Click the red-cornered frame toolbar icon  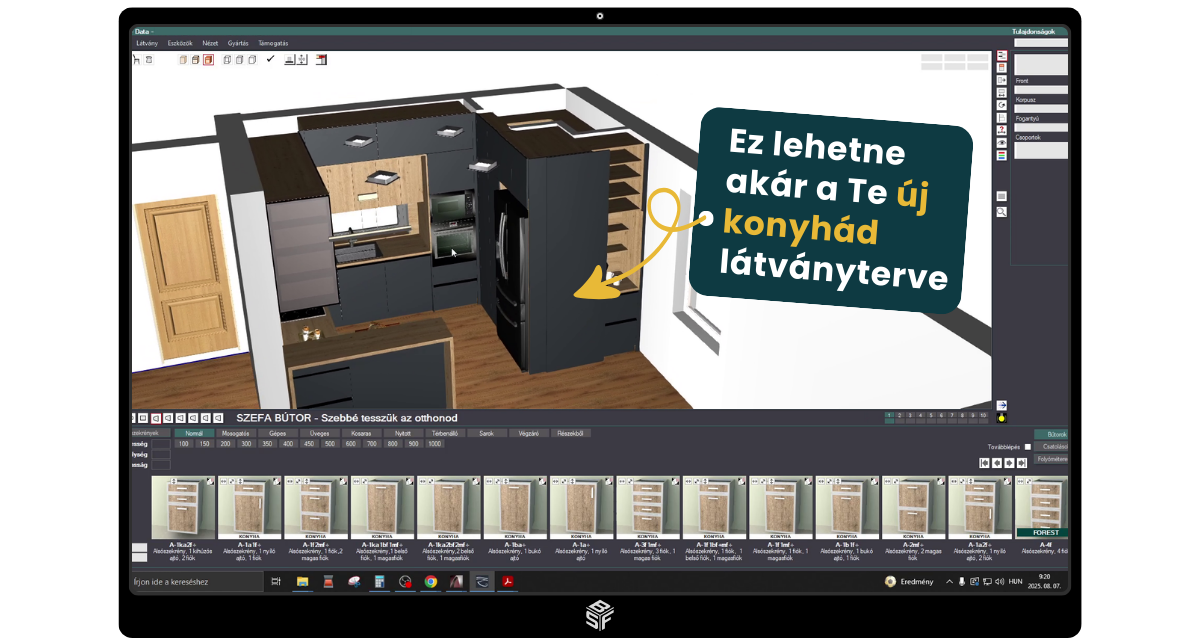click(x=321, y=60)
